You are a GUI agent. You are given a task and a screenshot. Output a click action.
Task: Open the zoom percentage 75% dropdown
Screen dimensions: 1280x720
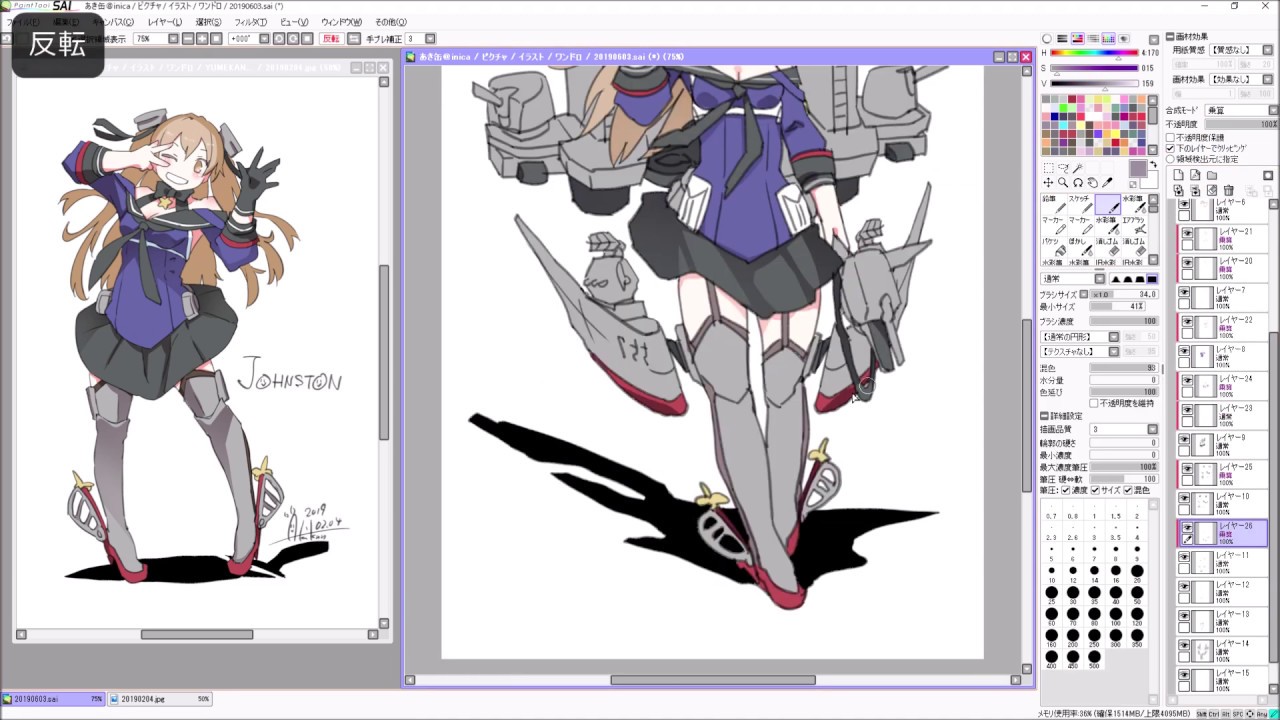173,39
